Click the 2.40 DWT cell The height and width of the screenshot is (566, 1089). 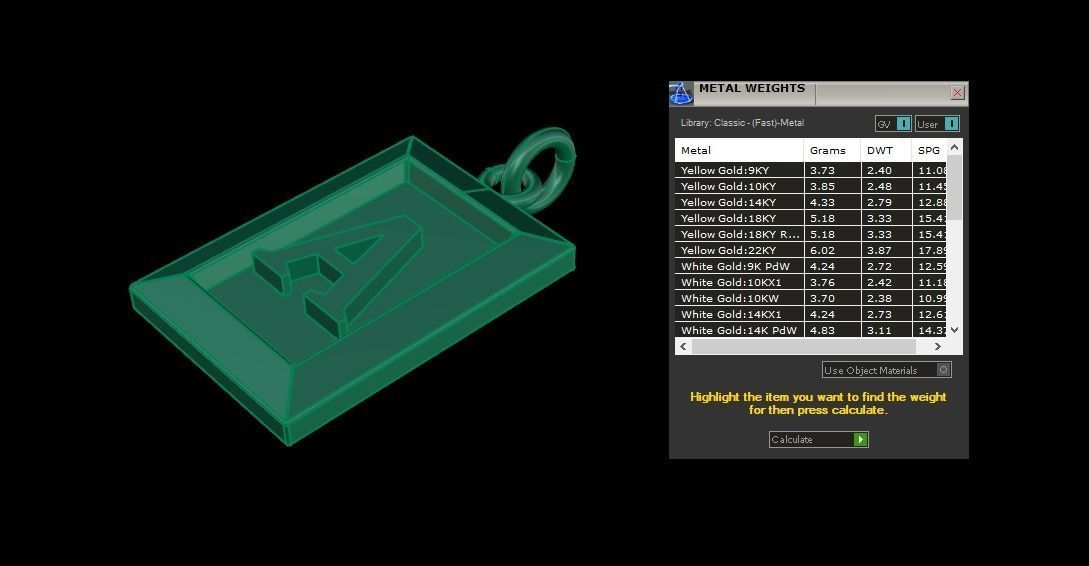click(x=886, y=170)
